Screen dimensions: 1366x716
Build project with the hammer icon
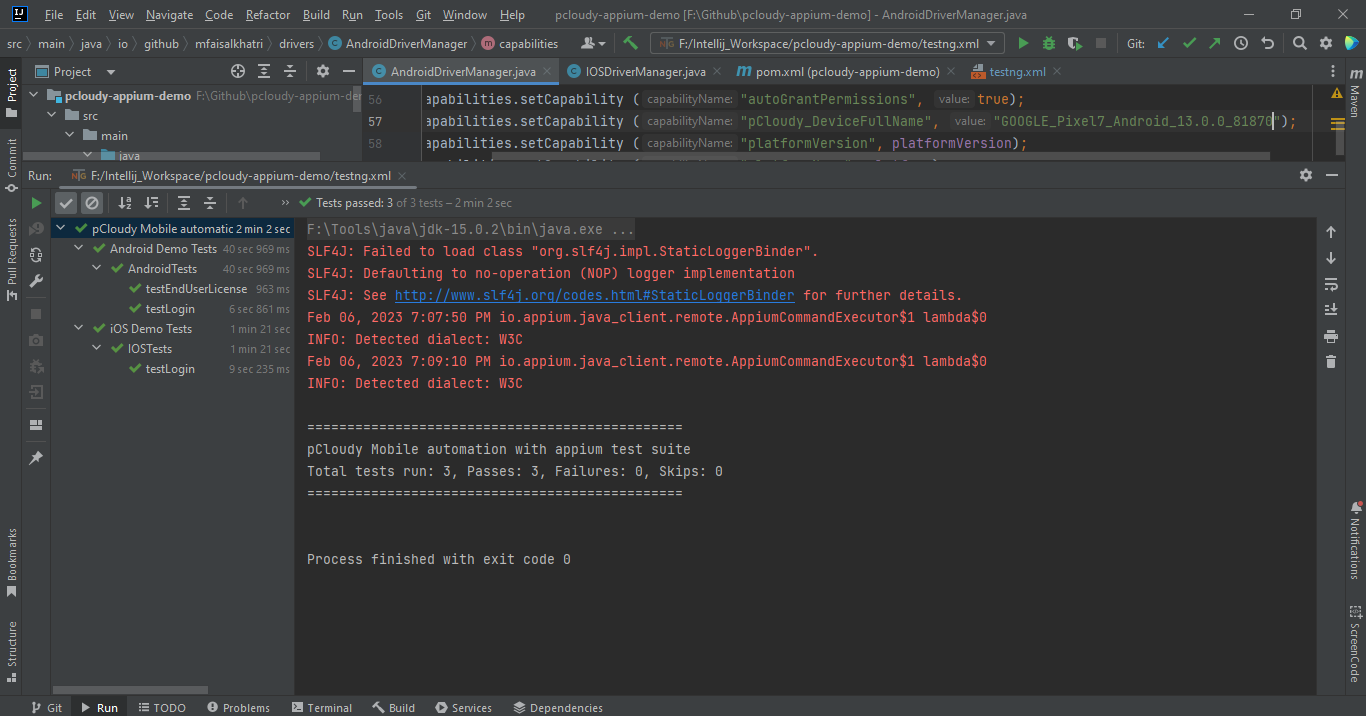coord(630,44)
